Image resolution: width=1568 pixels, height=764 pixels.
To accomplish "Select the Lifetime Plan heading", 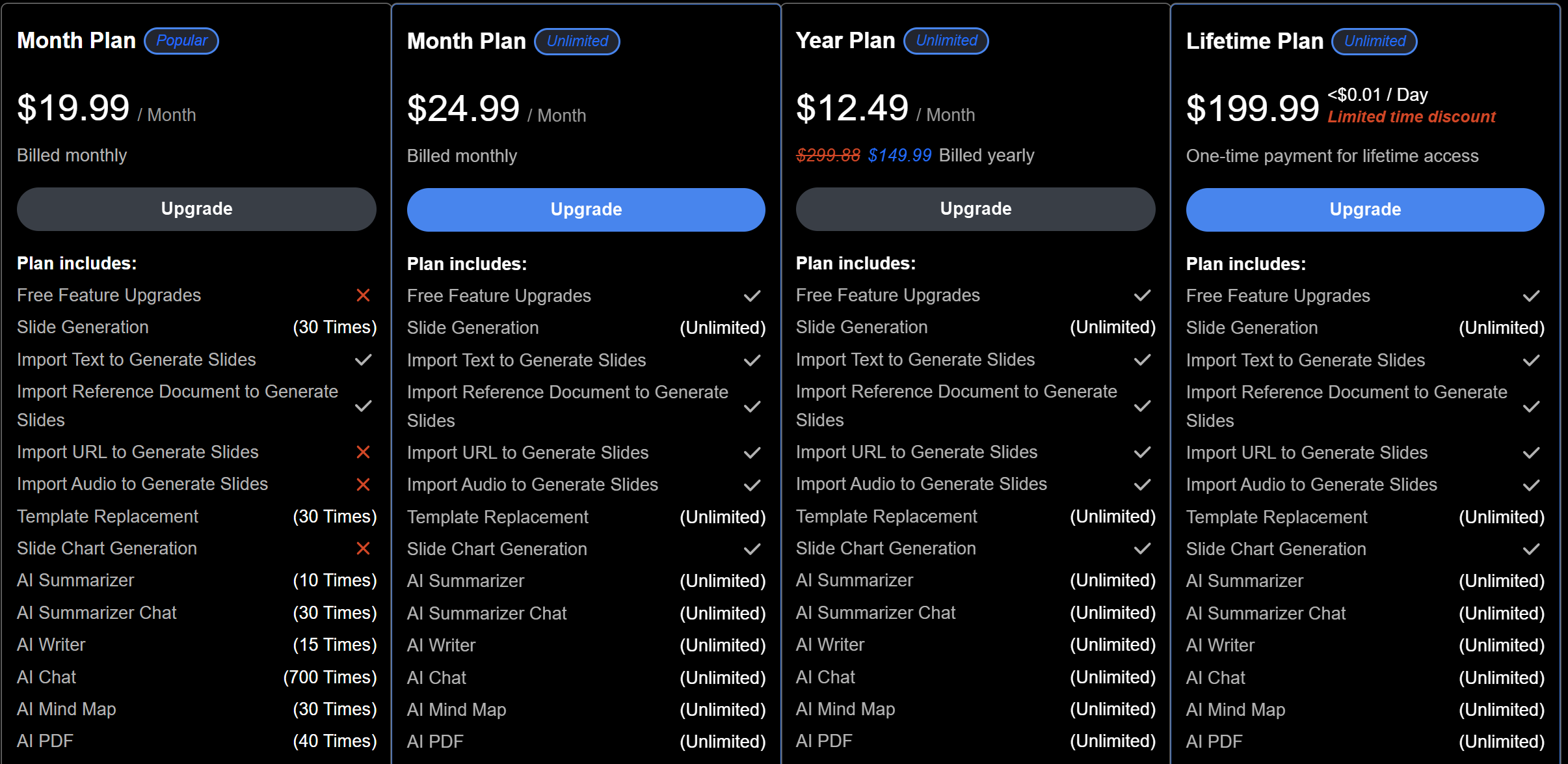I will [1255, 40].
